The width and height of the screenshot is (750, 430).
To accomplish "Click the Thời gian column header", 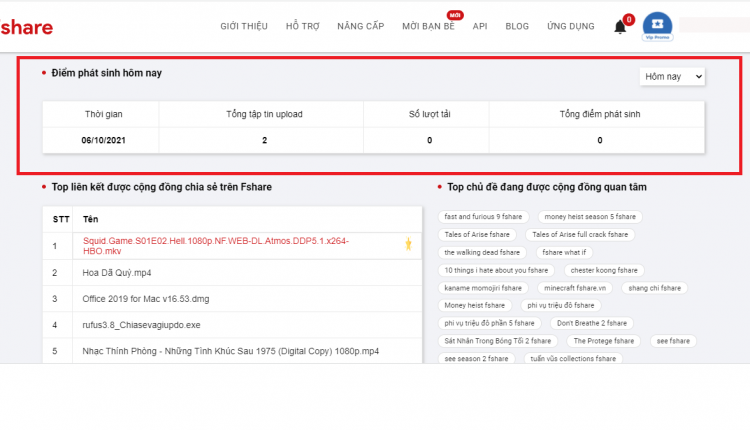I will pyautogui.click(x=103, y=114).
